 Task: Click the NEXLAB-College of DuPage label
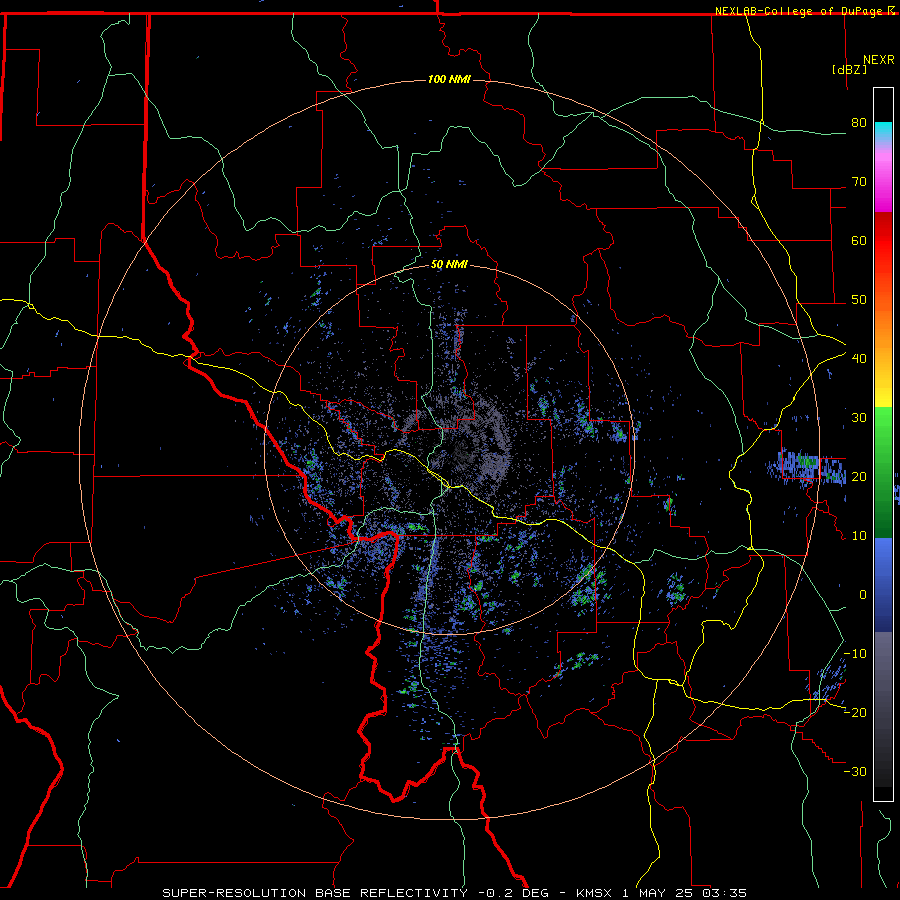click(805, 11)
